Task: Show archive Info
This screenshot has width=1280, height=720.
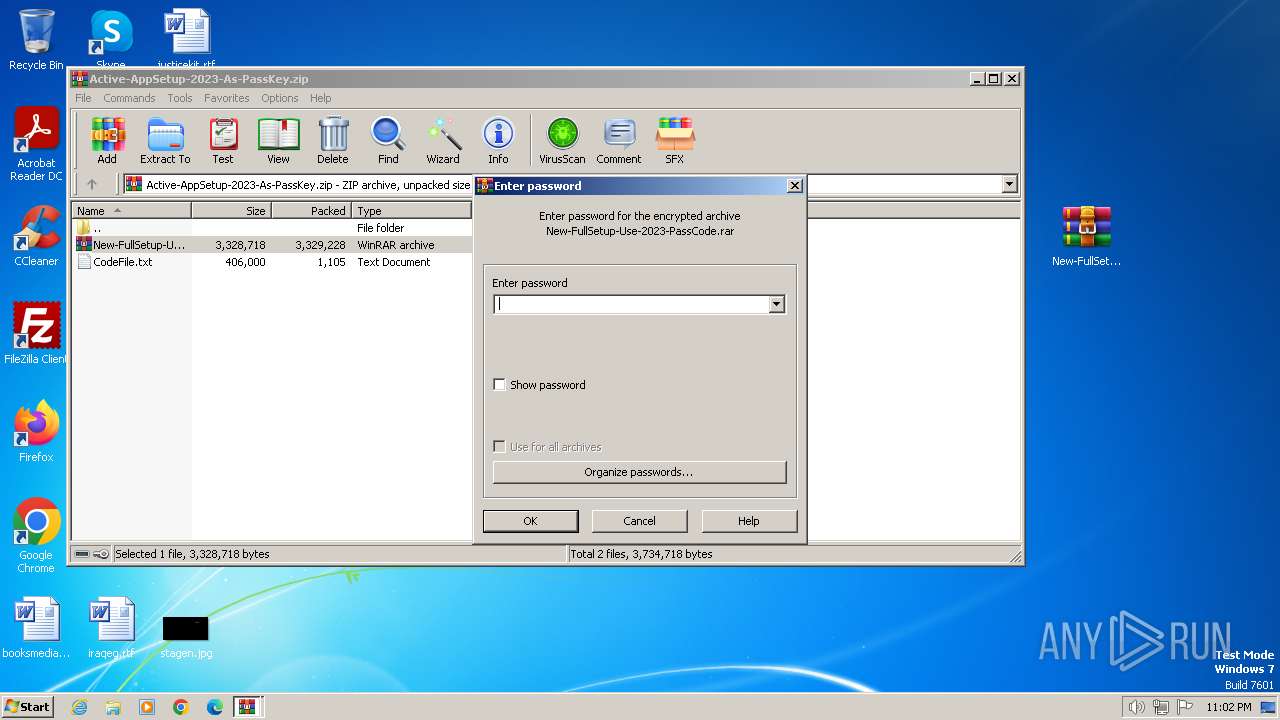Action: tap(498, 140)
